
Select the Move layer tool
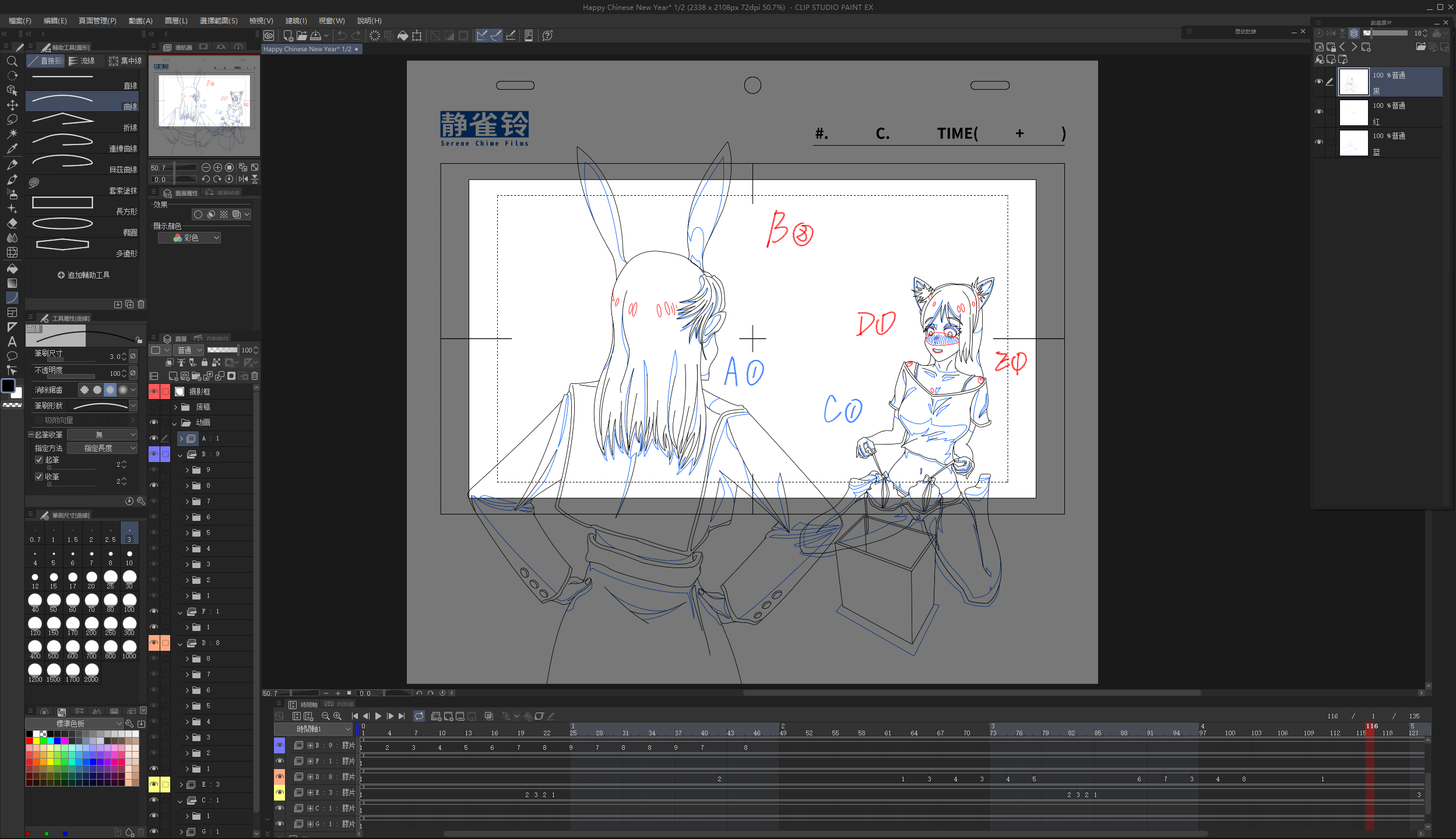[12, 105]
